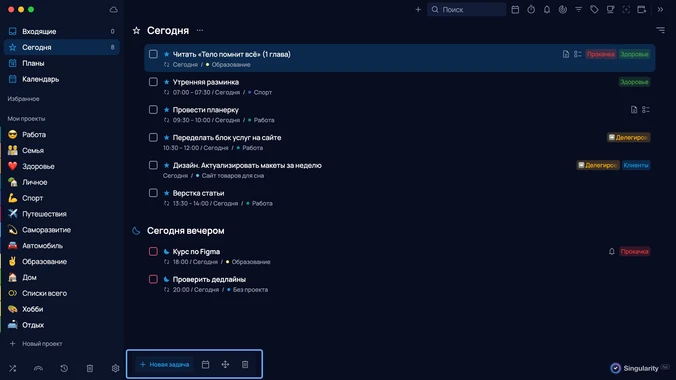Click Делегировано tag on Переделать блок услуг
676x380 pixels.
[x=629, y=138]
